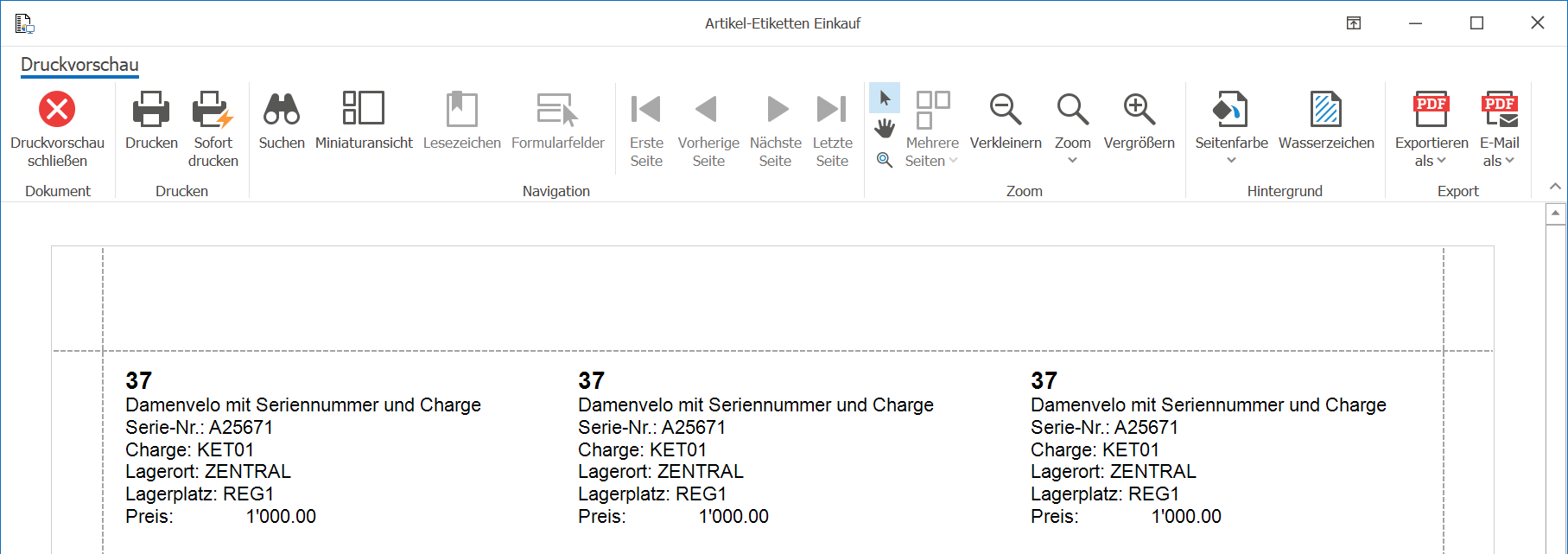Screen dimensions: 1568x554
Task: Open the E-Mail als PDF dropdown
Action: pyautogui.click(x=1499, y=128)
